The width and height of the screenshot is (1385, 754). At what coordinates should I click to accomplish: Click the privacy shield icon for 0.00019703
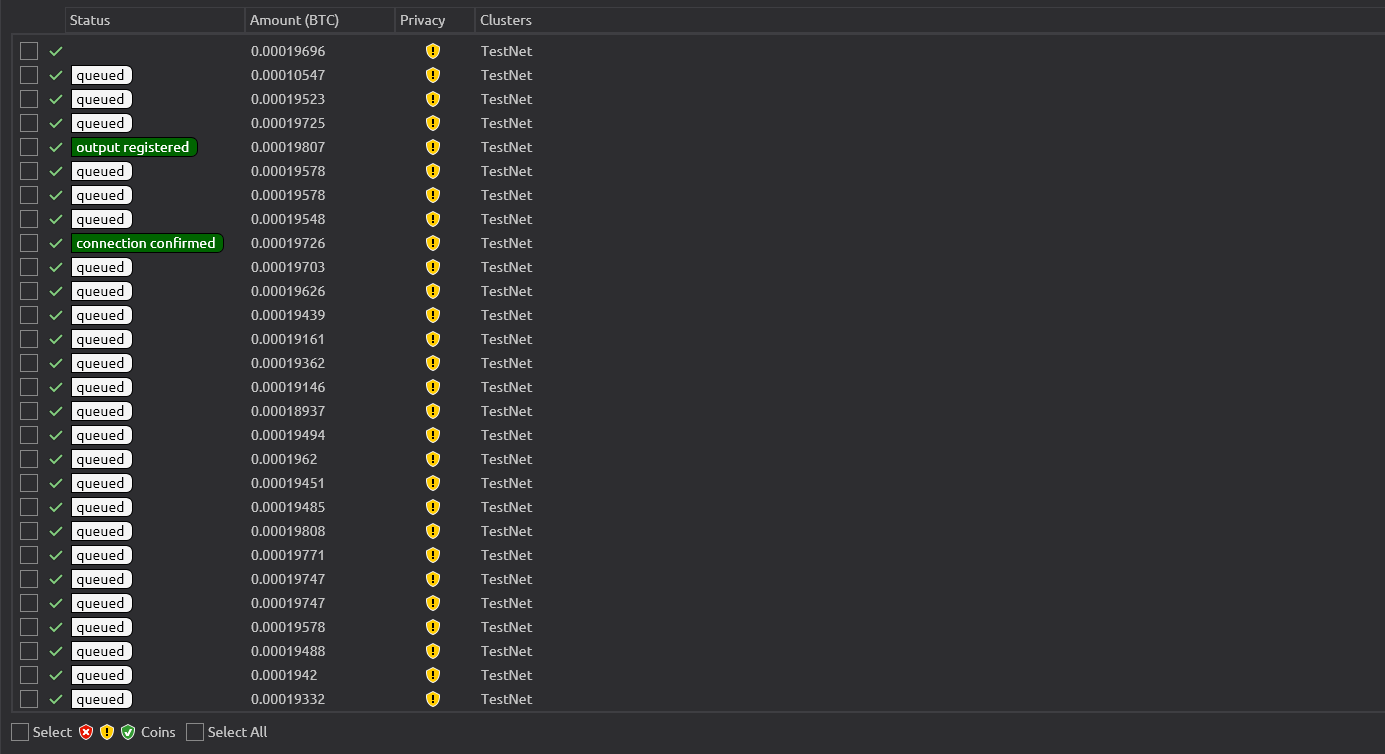tap(433, 267)
